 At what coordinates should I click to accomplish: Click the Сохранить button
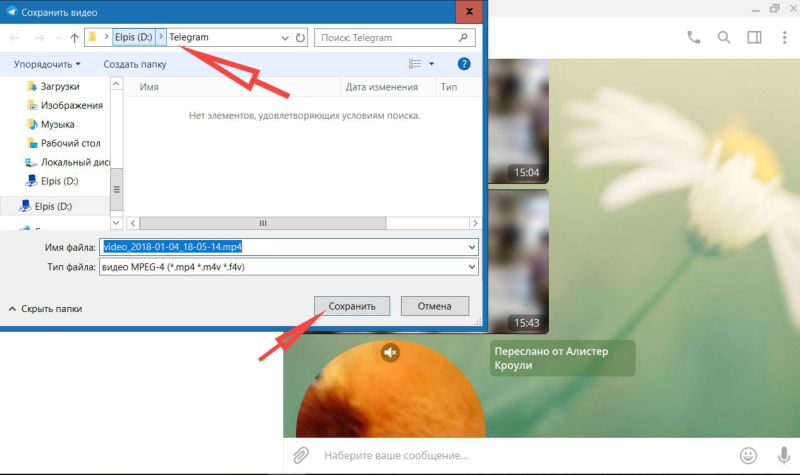point(352,306)
